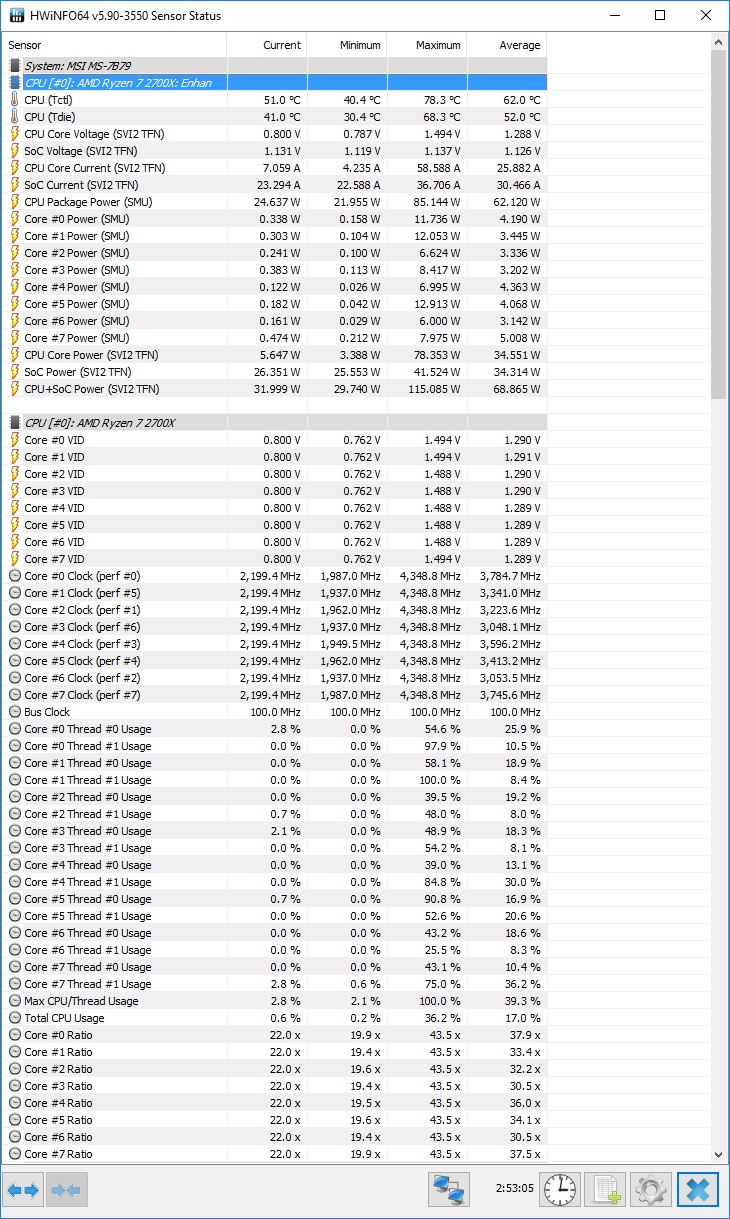Screen dimensions: 730x1219
Task: Click the vertical scrollbar thumb
Action: pyautogui.click(x=718, y=225)
